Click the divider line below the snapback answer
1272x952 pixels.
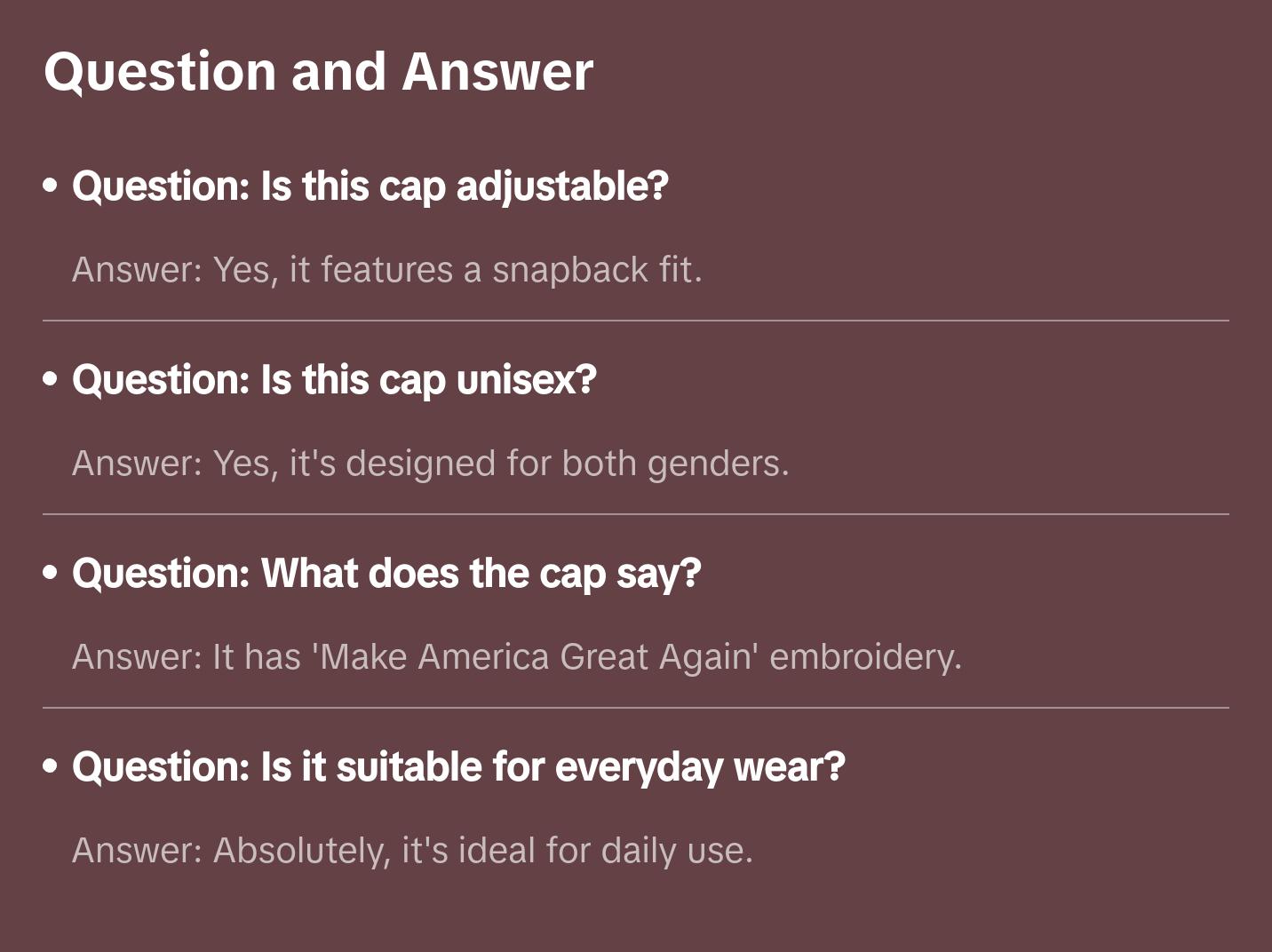pos(636,321)
